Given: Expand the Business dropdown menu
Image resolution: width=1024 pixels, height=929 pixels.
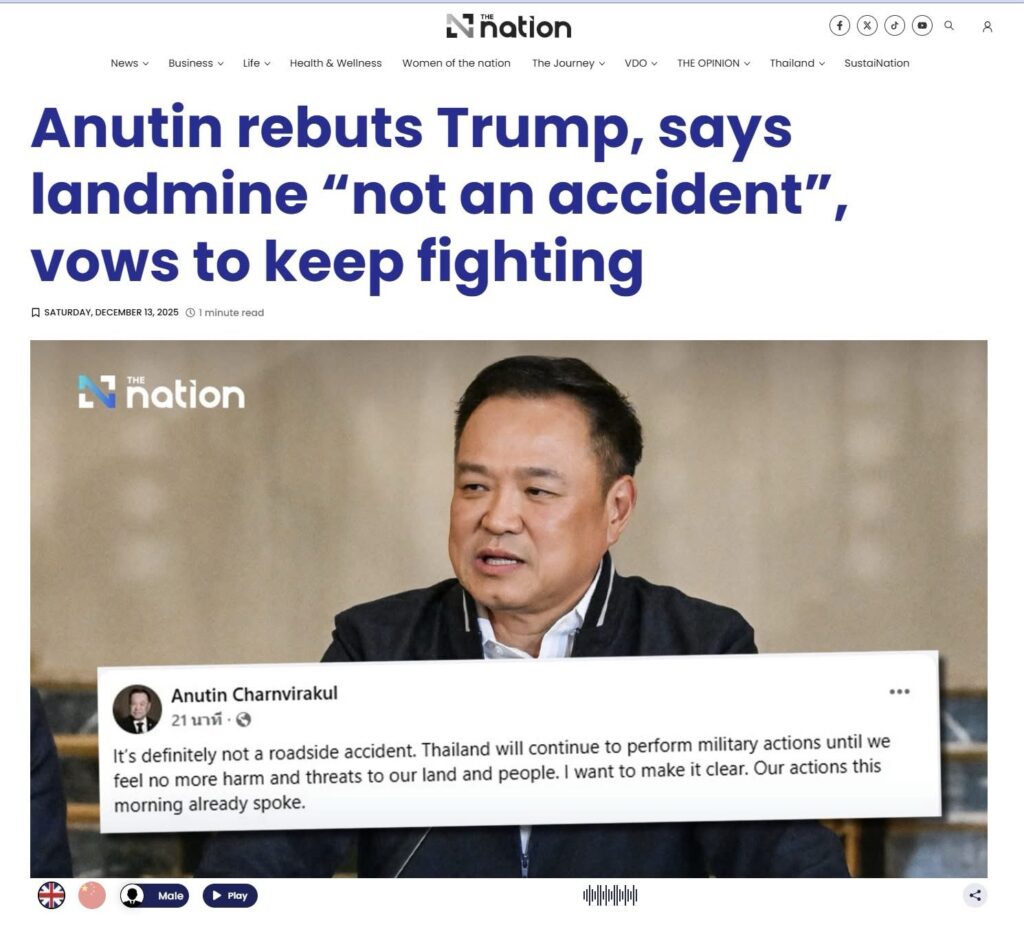Looking at the screenshot, I should (196, 63).
